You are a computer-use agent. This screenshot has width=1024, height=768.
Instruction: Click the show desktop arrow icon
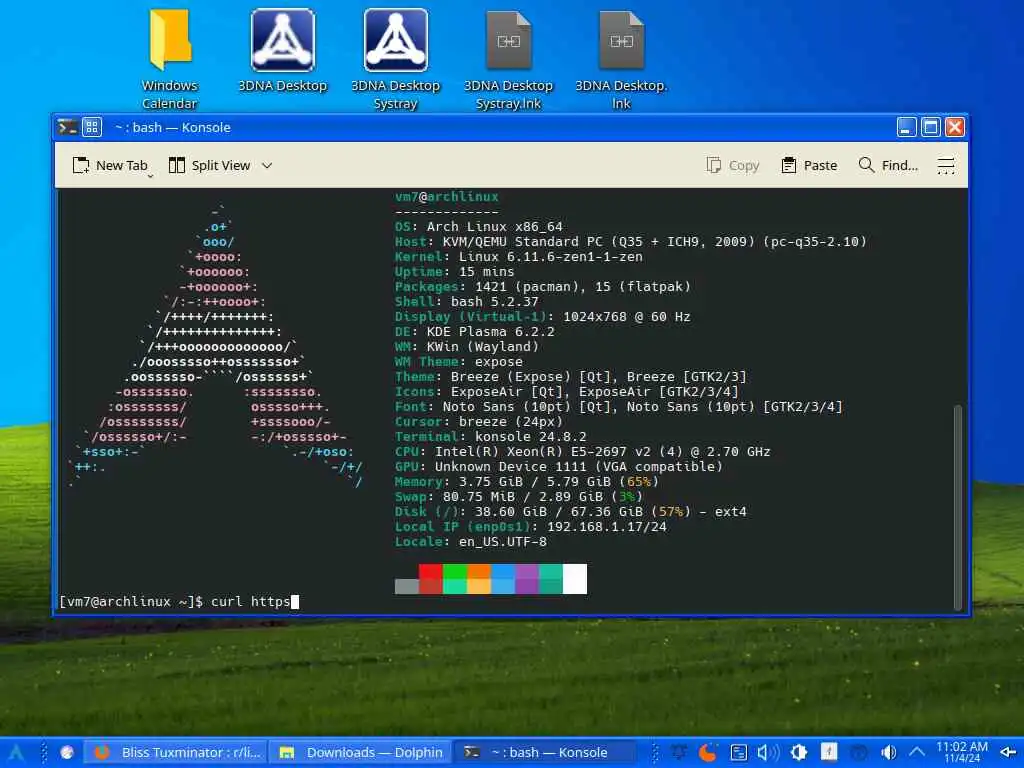coord(1008,752)
